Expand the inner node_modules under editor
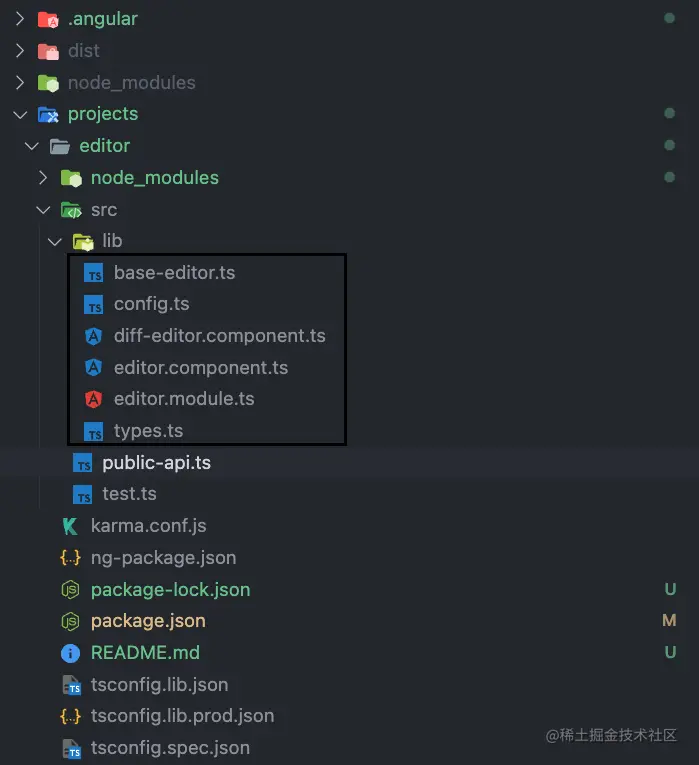699x765 pixels. pyautogui.click(x=43, y=178)
